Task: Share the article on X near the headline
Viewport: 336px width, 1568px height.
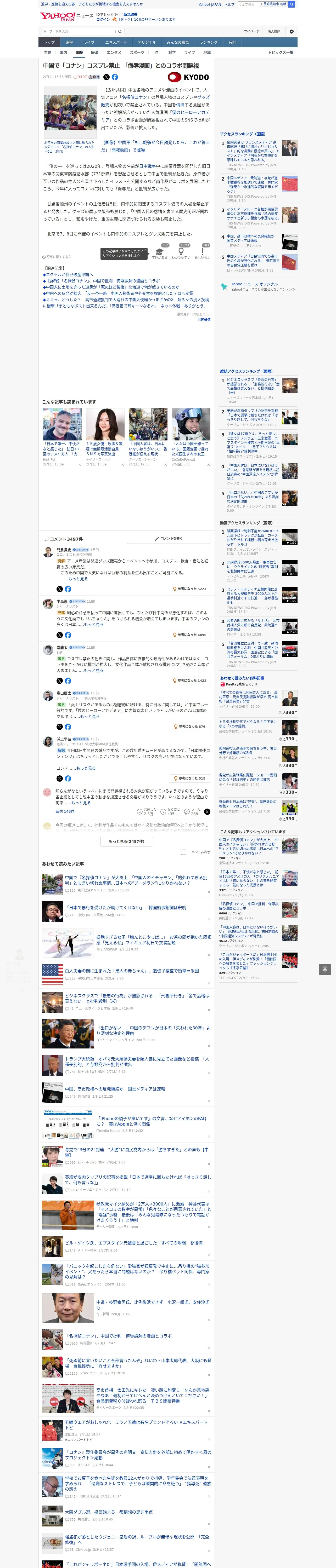Action: coord(106,77)
